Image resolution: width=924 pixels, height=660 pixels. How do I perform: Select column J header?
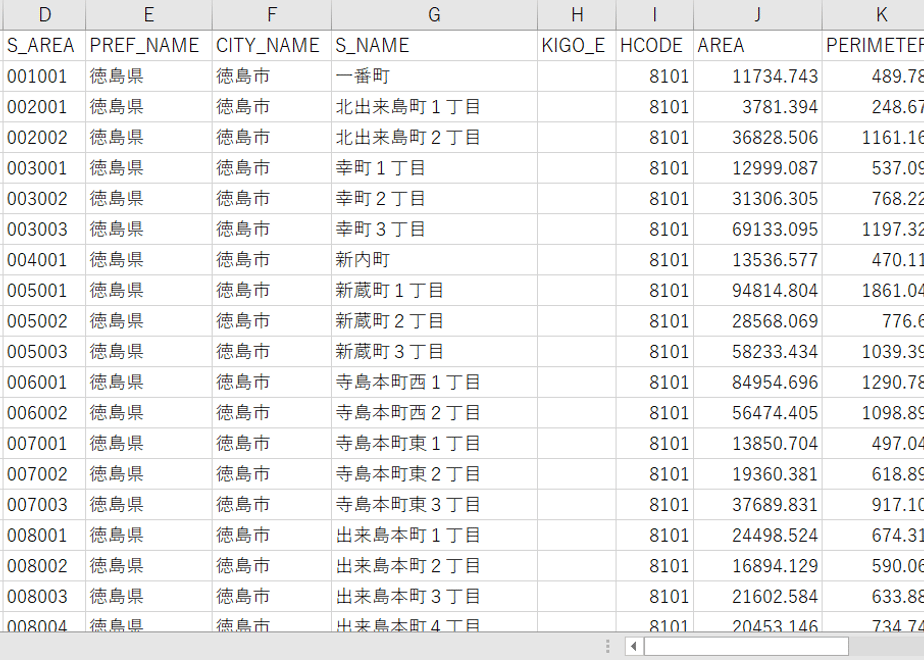point(758,15)
